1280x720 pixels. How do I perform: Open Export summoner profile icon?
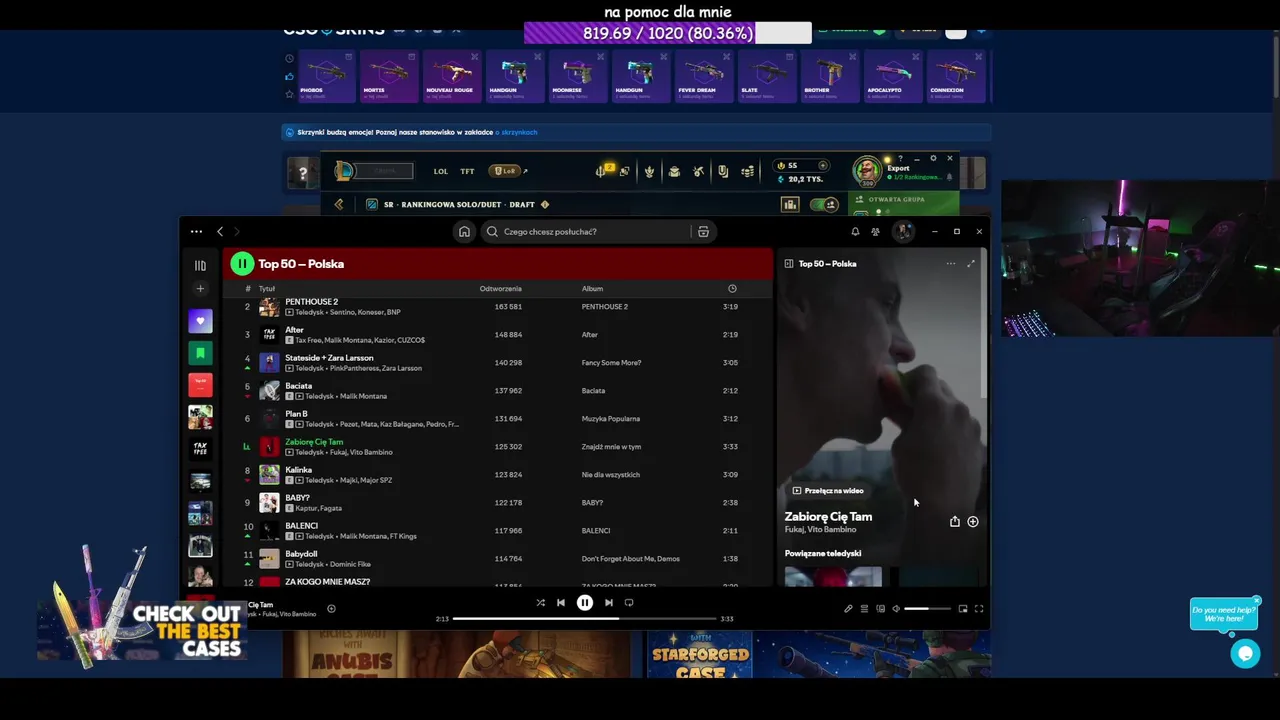pos(867,170)
